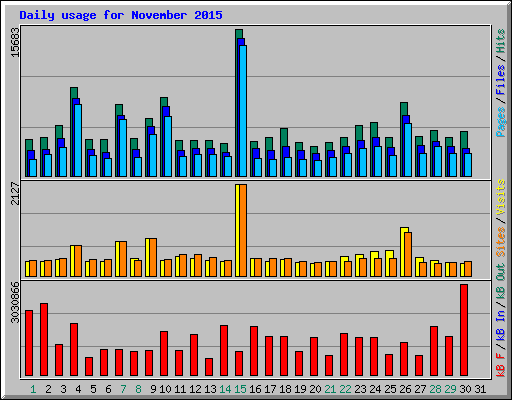Viewport: 512px width, 400px height.
Task: Click day label 2 on the x-axis
Action: click(48, 389)
